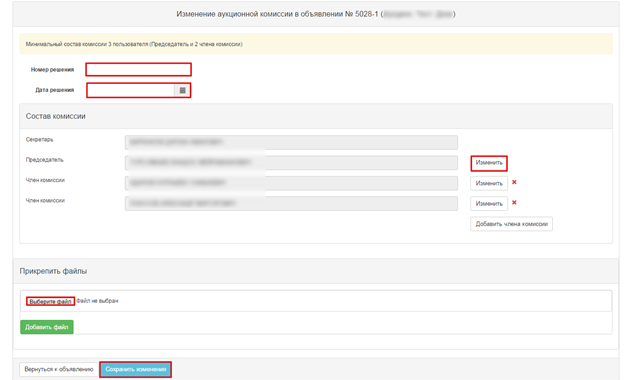The image size is (624, 380).
Task: Click Изменить for the Председатель row
Action: point(489,163)
